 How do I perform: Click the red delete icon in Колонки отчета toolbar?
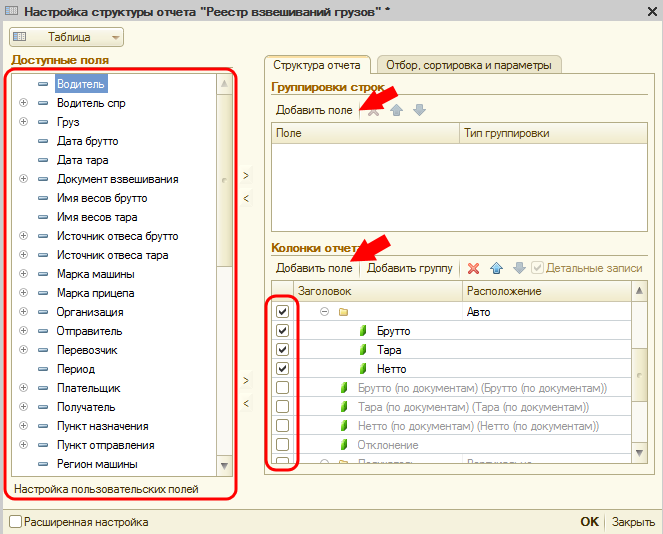[473, 269]
